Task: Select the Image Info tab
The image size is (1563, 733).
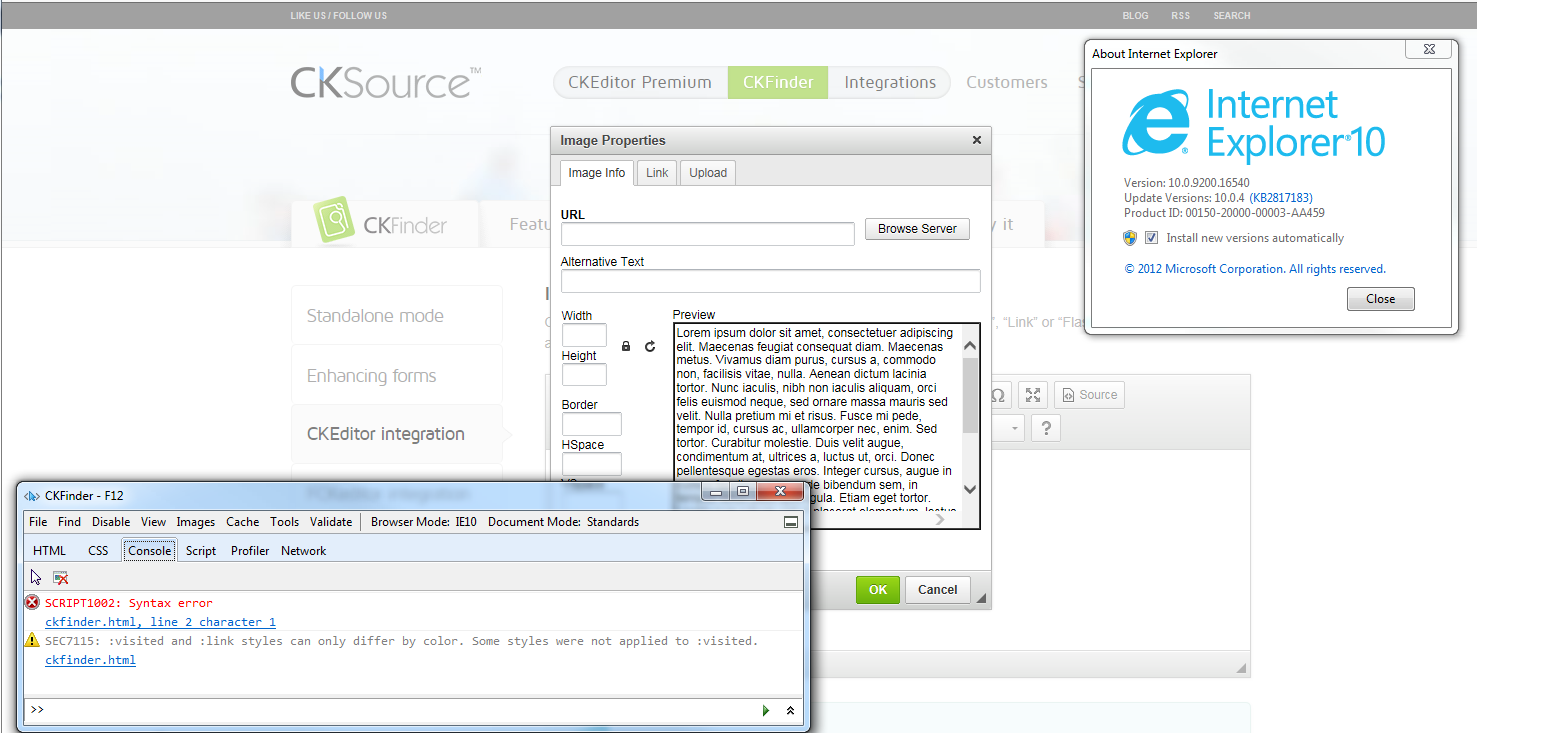Action: pos(597,173)
